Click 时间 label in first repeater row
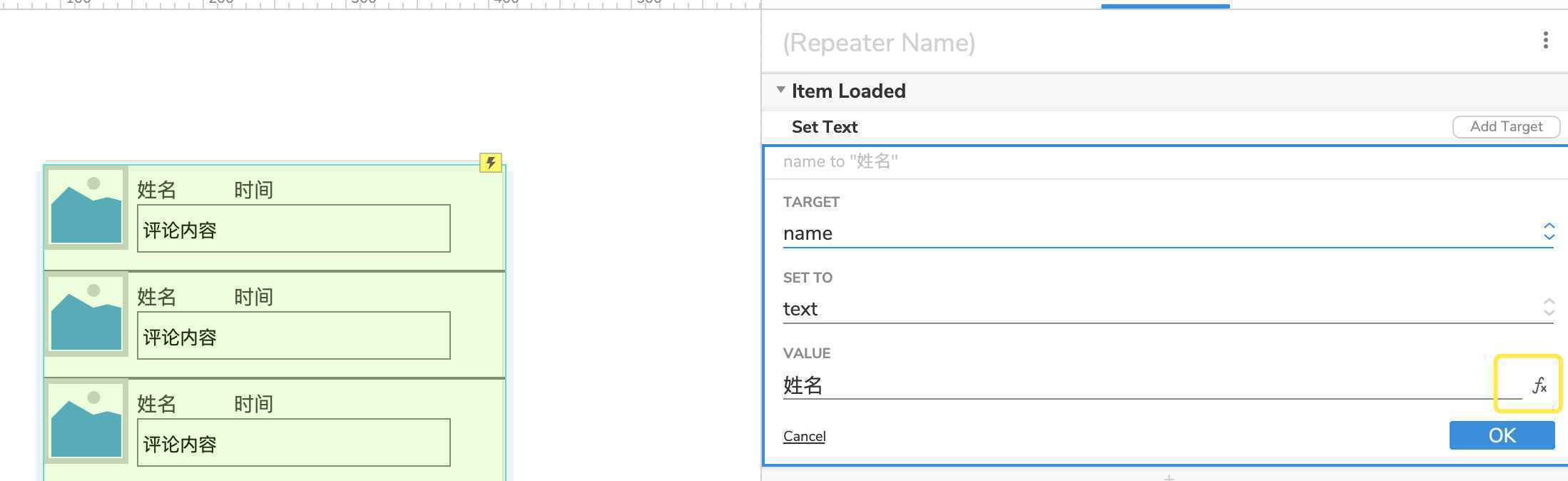Viewport: 1568px width, 481px height. 253,190
